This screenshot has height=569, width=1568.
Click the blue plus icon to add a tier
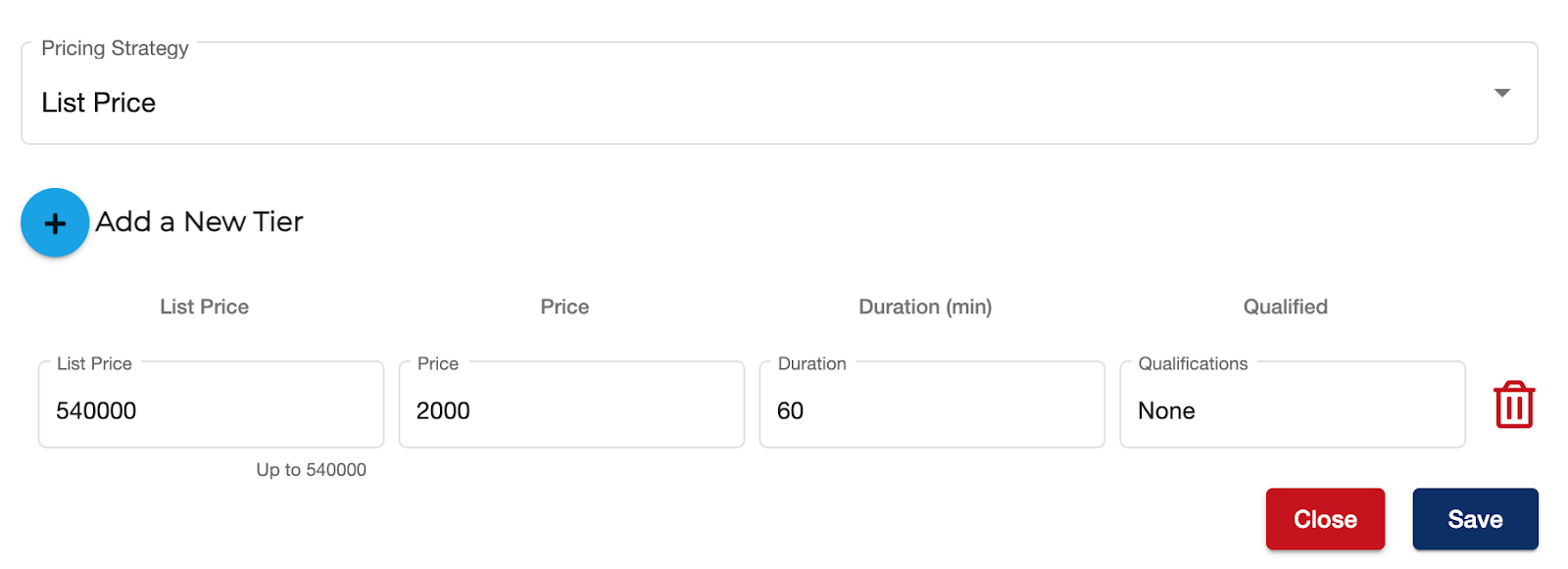55,222
